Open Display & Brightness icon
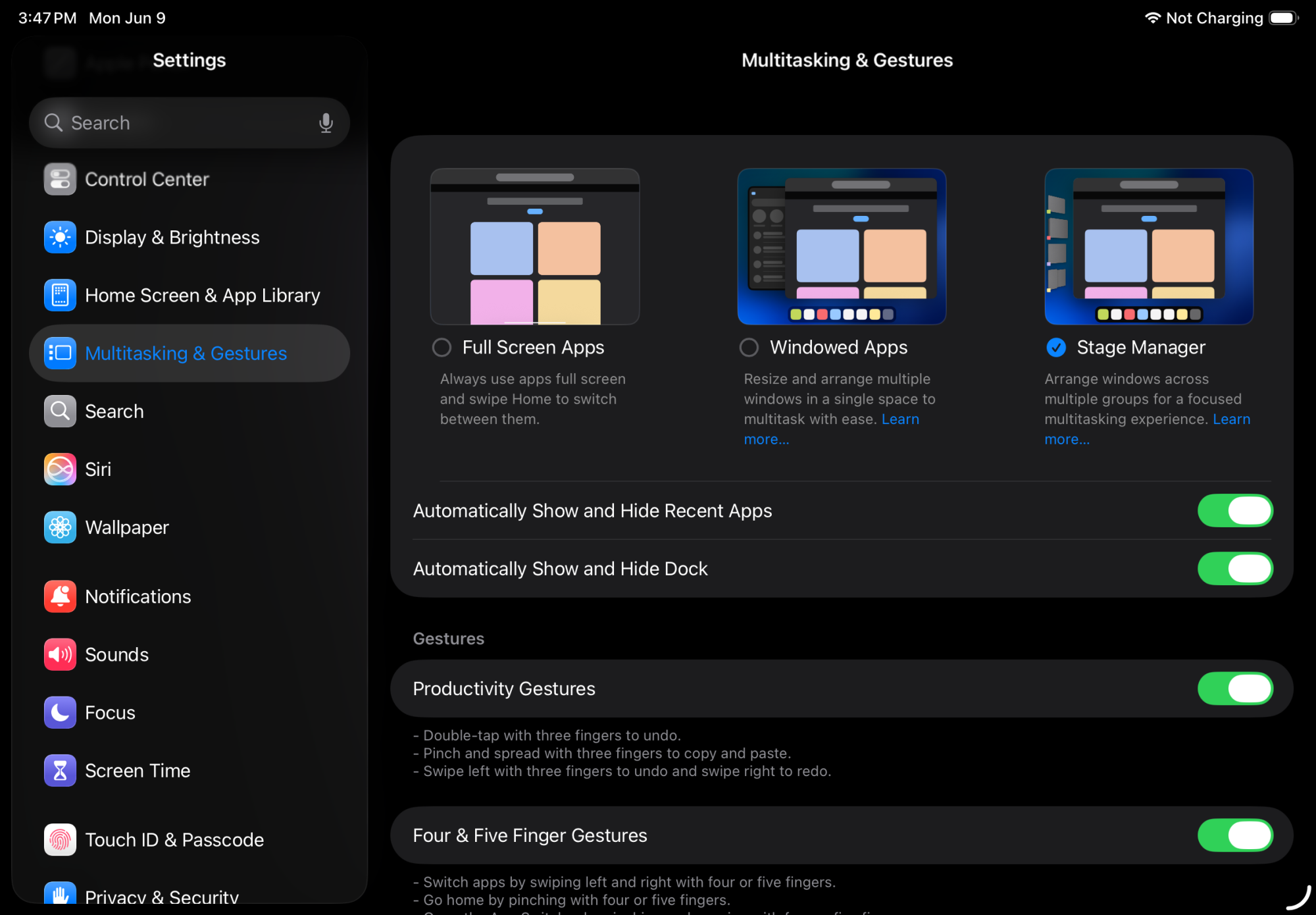 [60, 237]
